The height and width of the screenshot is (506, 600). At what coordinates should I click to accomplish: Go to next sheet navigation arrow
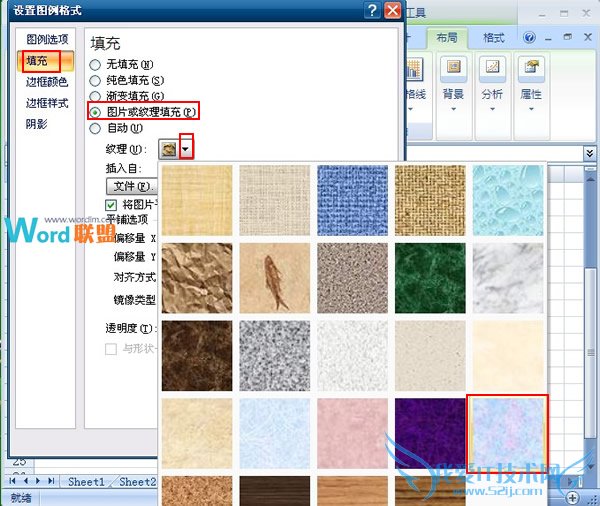click(x=38, y=481)
